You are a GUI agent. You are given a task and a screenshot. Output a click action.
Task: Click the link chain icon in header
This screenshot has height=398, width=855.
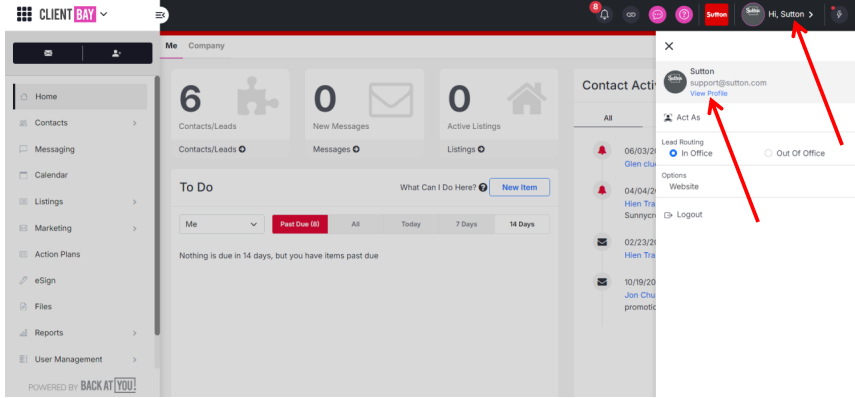coord(631,15)
